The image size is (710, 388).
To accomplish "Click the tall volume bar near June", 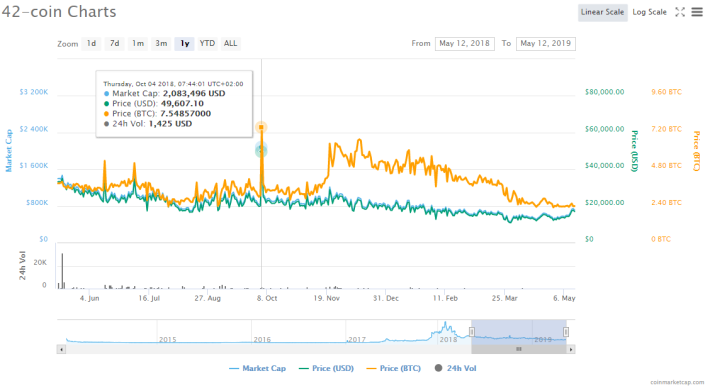I will click(x=62, y=271).
